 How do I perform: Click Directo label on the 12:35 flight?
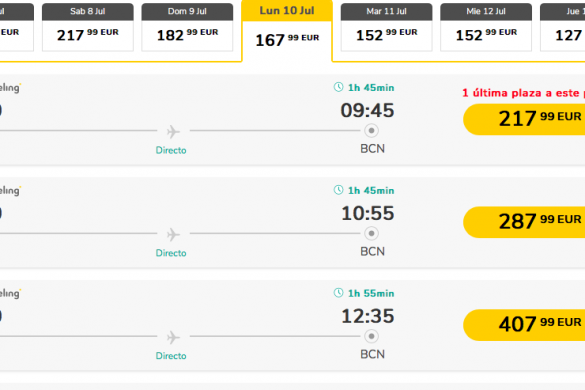coord(171,356)
